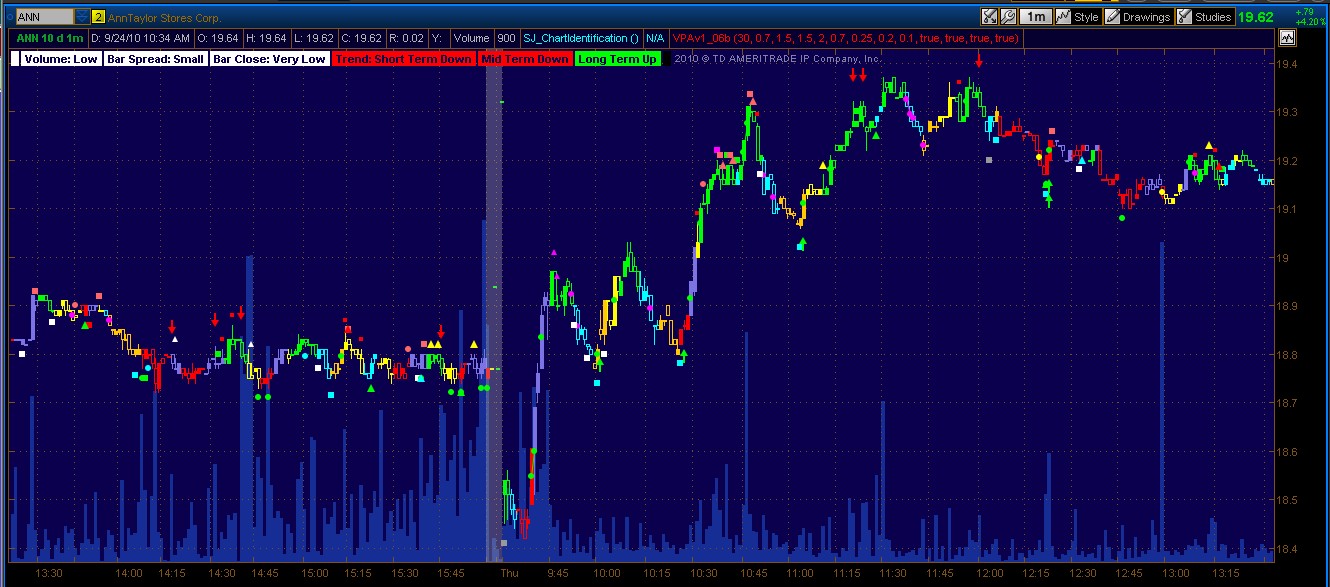Click the last price 19.62 readout

click(1256, 17)
